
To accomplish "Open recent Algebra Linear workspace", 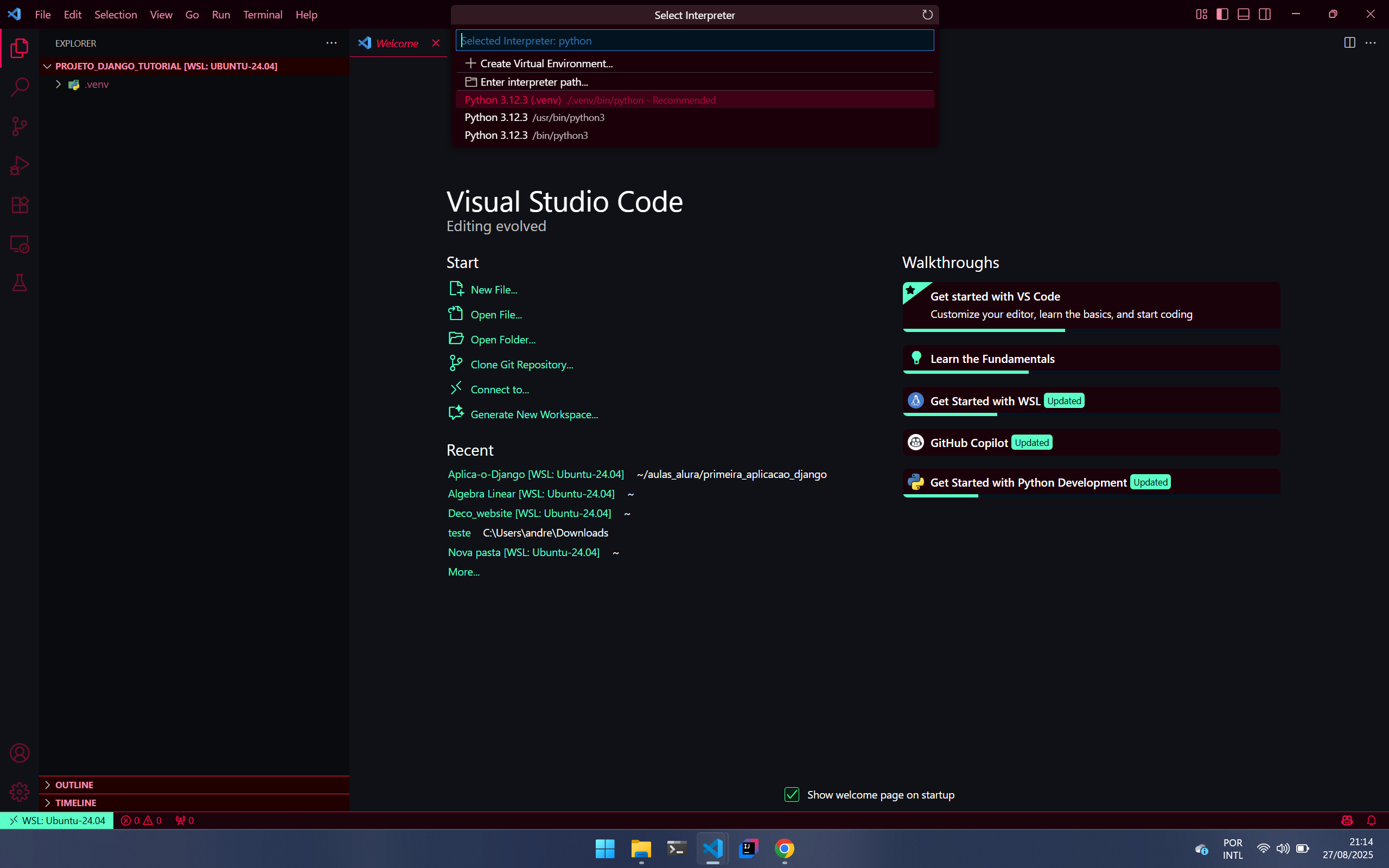I will [x=530, y=494].
